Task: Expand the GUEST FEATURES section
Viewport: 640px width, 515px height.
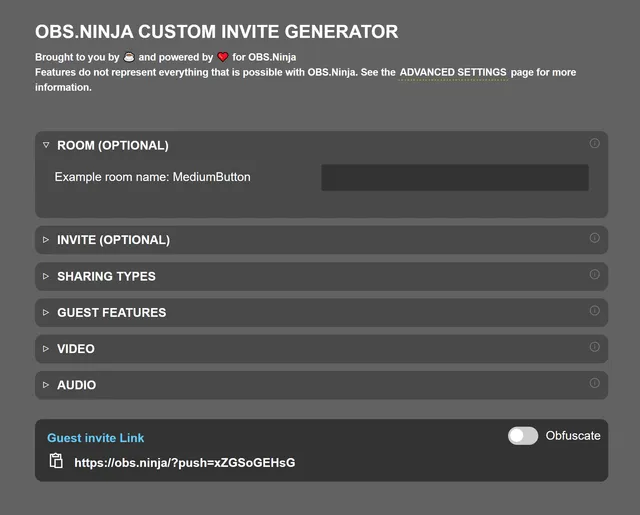Action: 111,312
